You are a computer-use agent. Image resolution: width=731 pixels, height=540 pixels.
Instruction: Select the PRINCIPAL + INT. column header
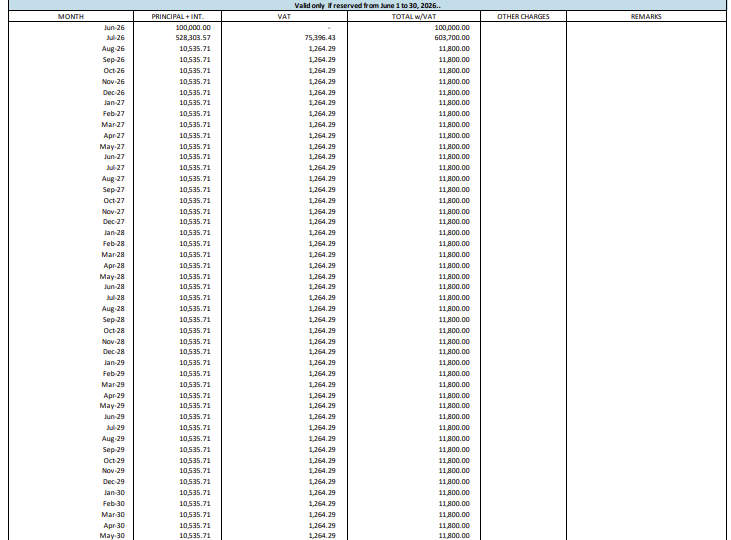[178, 16]
